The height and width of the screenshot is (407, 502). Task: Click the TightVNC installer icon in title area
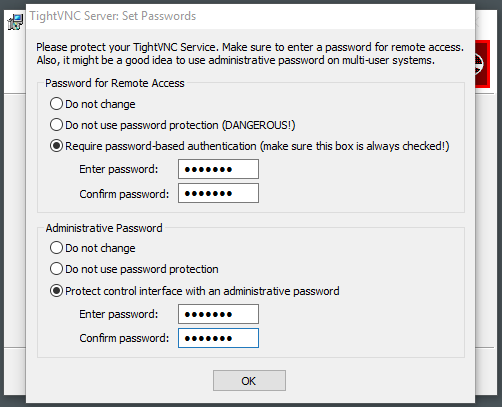(x=15, y=22)
